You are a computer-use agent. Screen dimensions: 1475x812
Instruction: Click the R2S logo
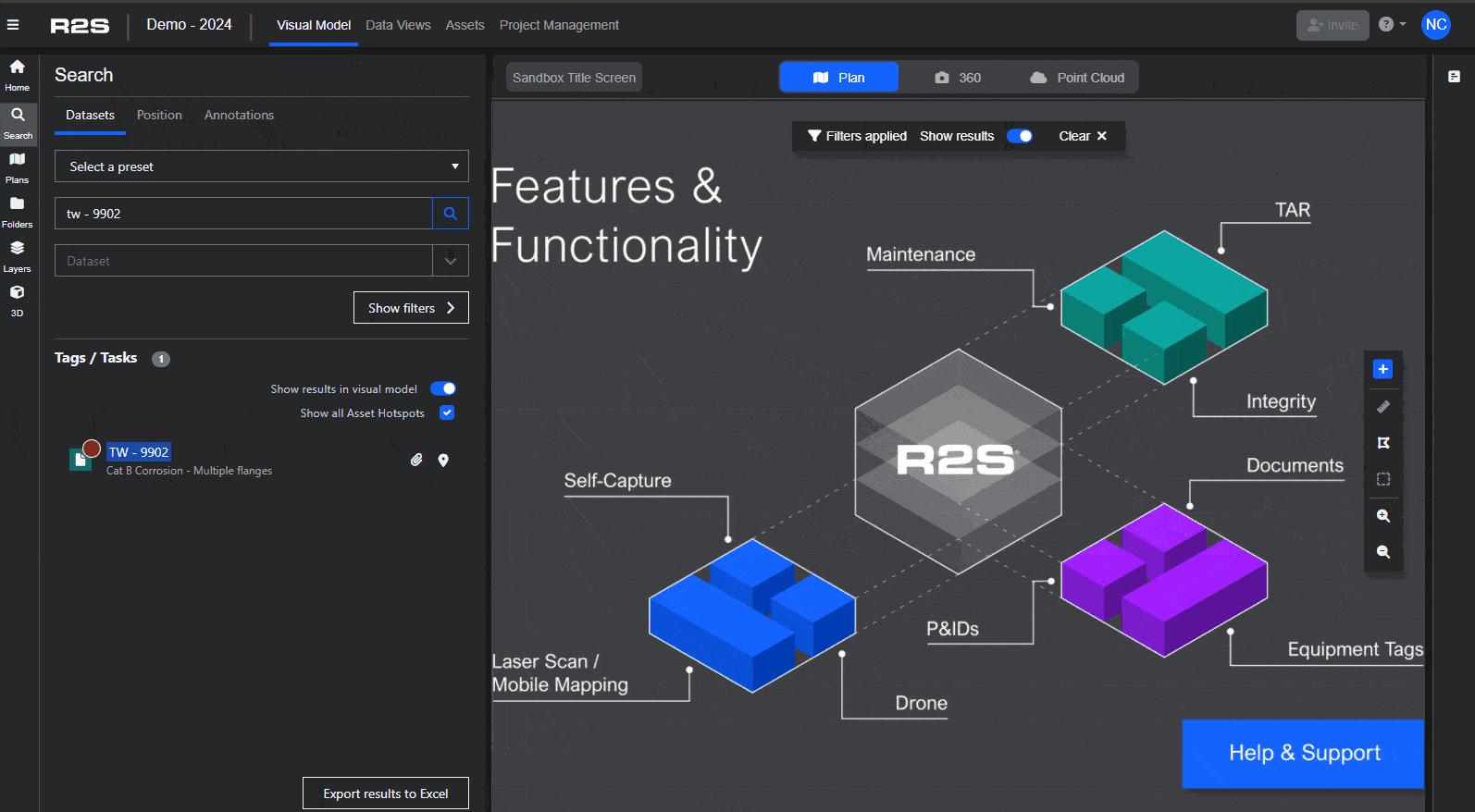[80, 26]
